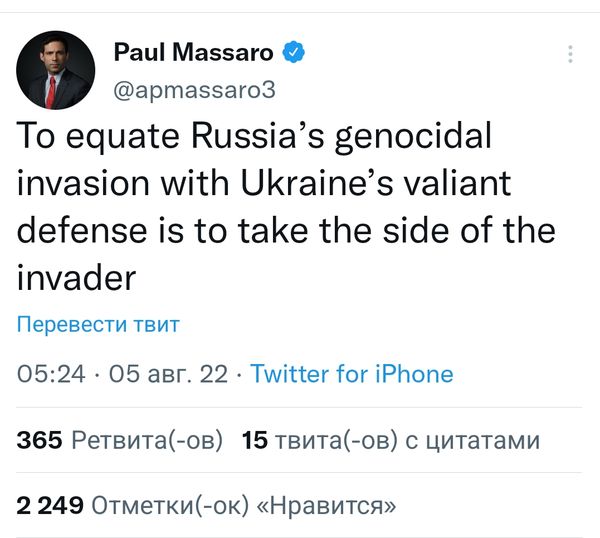Open the "Twitter for iPhone" source link
The image size is (600, 538).
(x=351, y=374)
